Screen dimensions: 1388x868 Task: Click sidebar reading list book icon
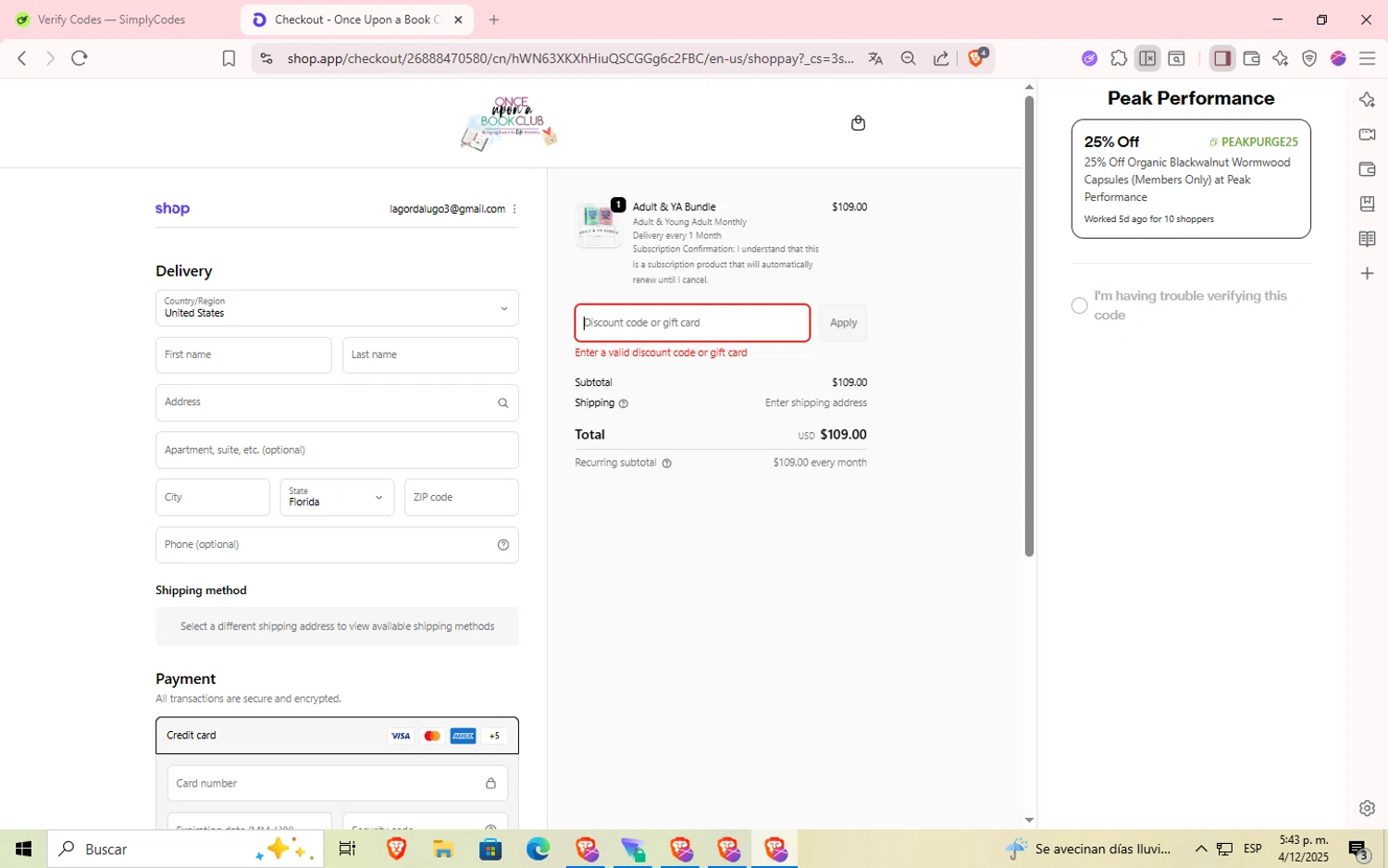pos(1367,239)
